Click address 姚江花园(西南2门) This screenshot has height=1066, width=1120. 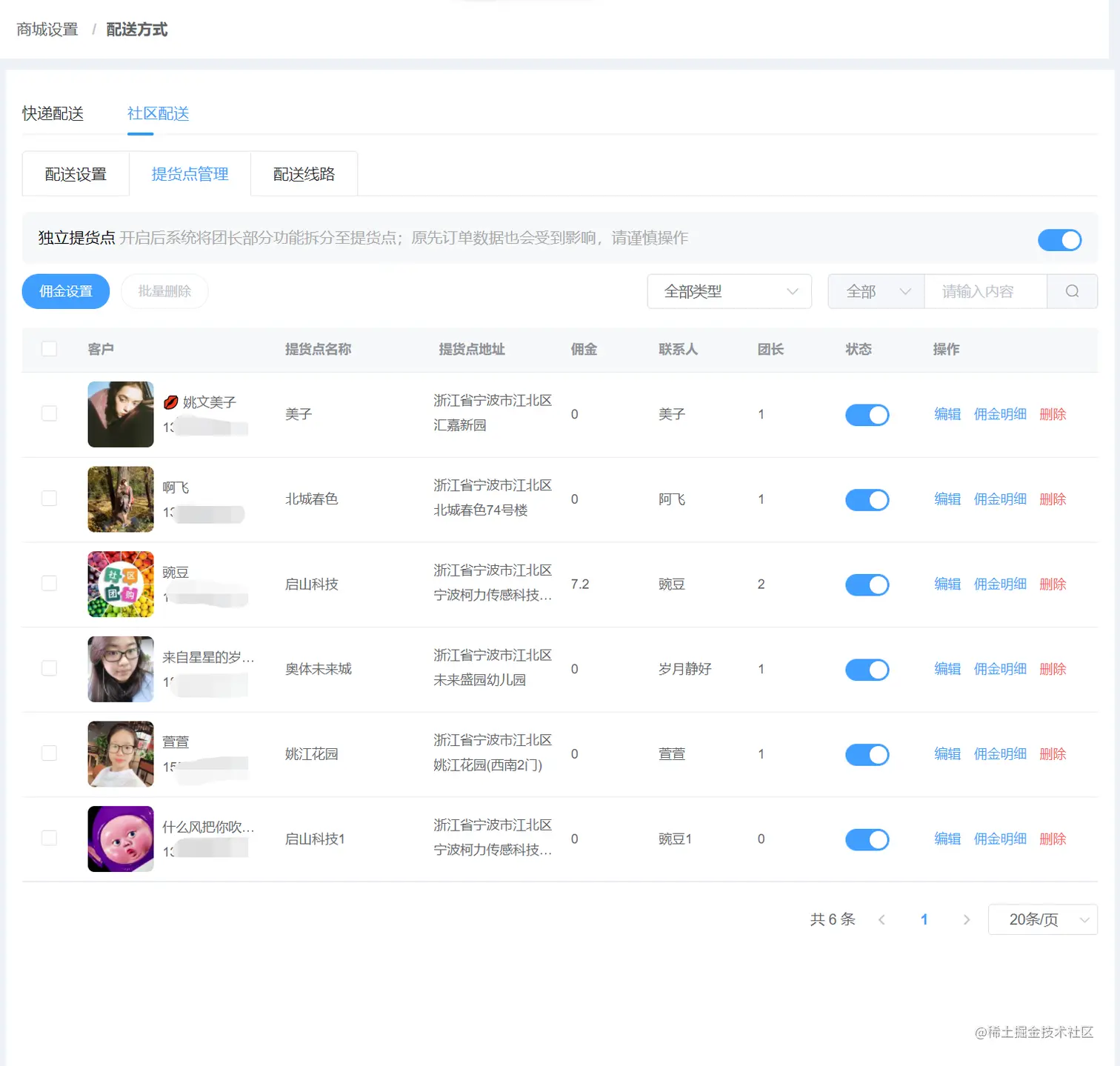click(x=488, y=764)
